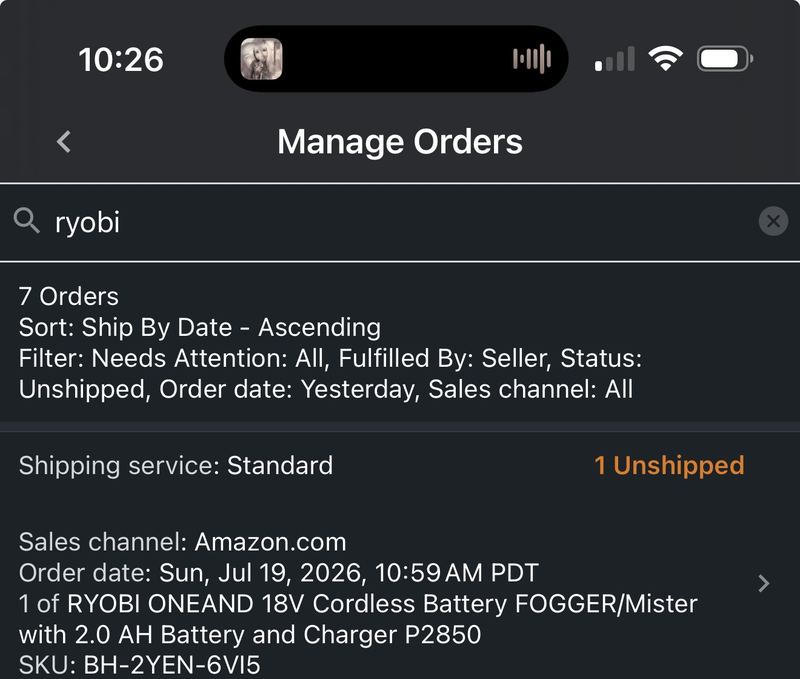
Task: Open the RYOBI order details chevron
Action: pos(763,583)
